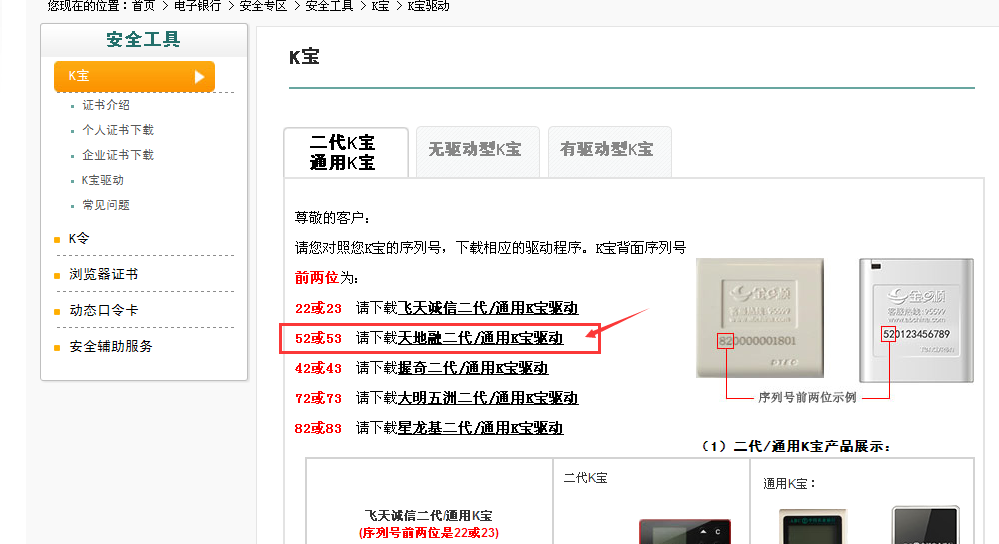Go to 安全专区 in the breadcrumb
Image resolution: width=999 pixels, height=544 pixels.
click(263, 6)
